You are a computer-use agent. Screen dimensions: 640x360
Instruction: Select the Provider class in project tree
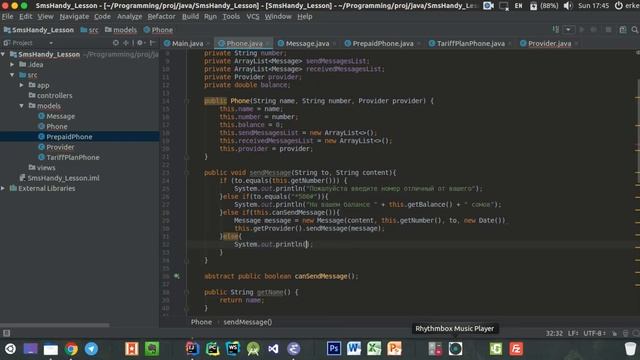tap(60, 147)
